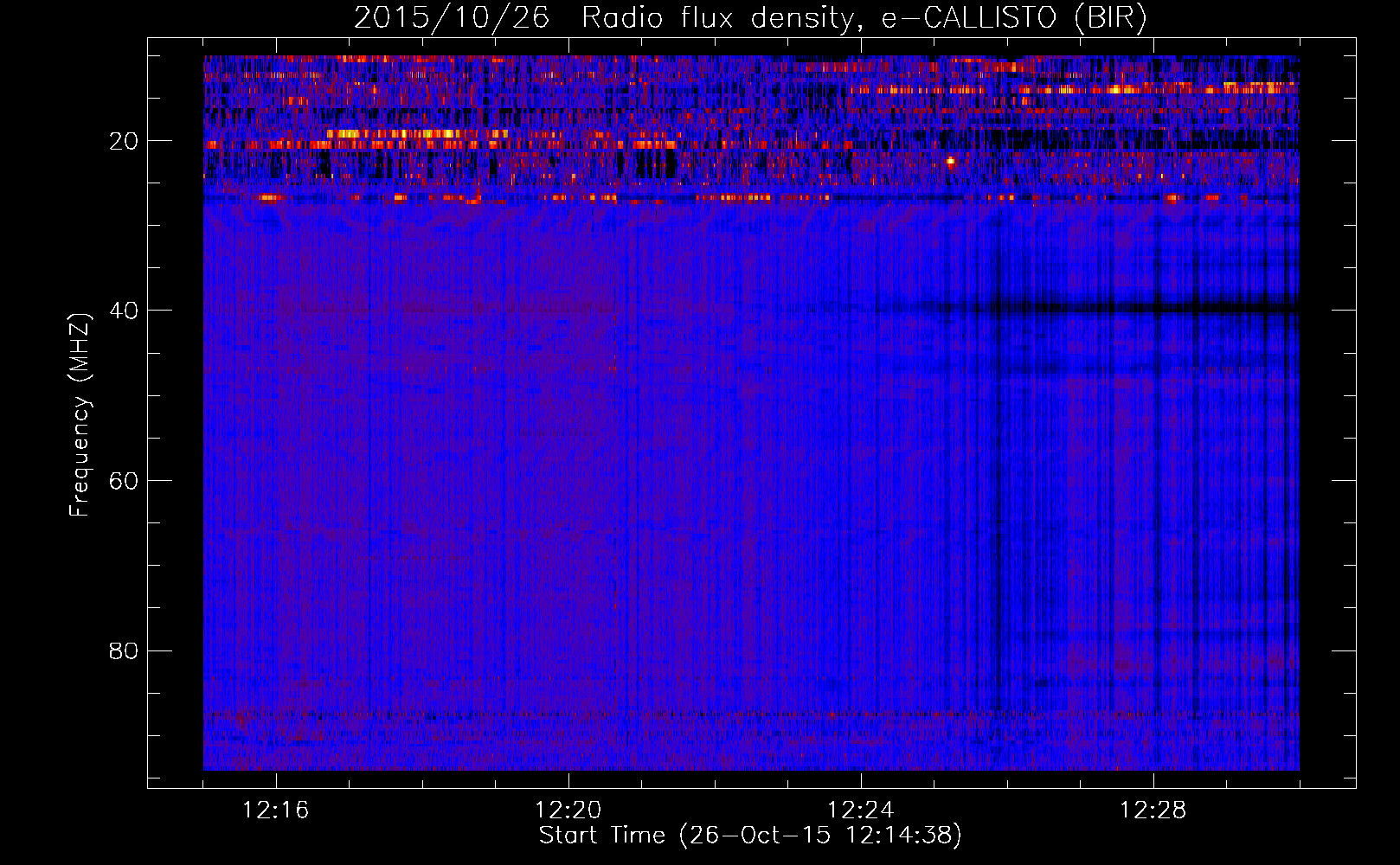Click the 12:24 time axis label
Image resolution: width=1400 pixels, height=865 pixels.
coord(861,811)
